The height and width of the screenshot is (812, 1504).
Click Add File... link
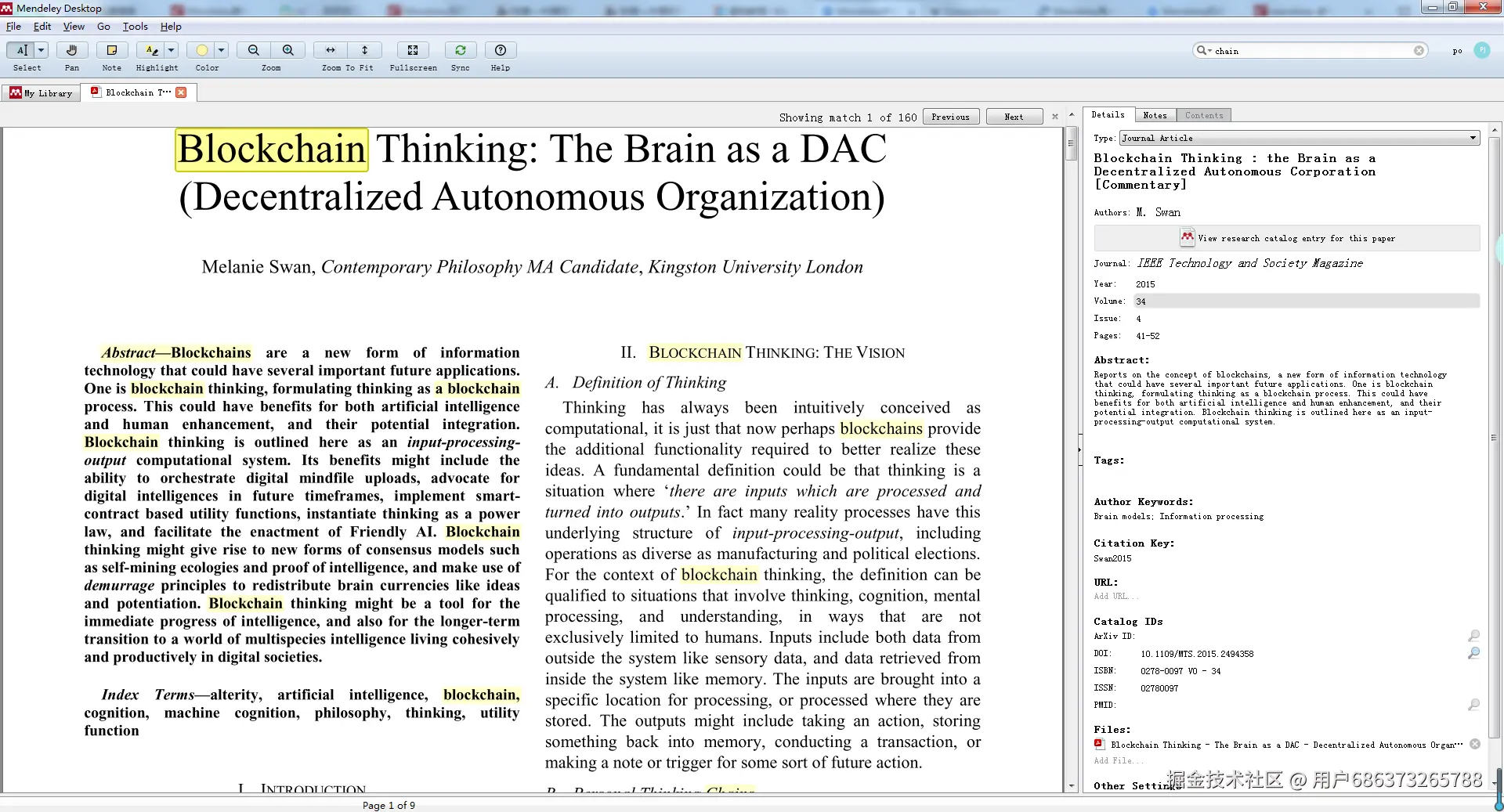(x=1119, y=761)
